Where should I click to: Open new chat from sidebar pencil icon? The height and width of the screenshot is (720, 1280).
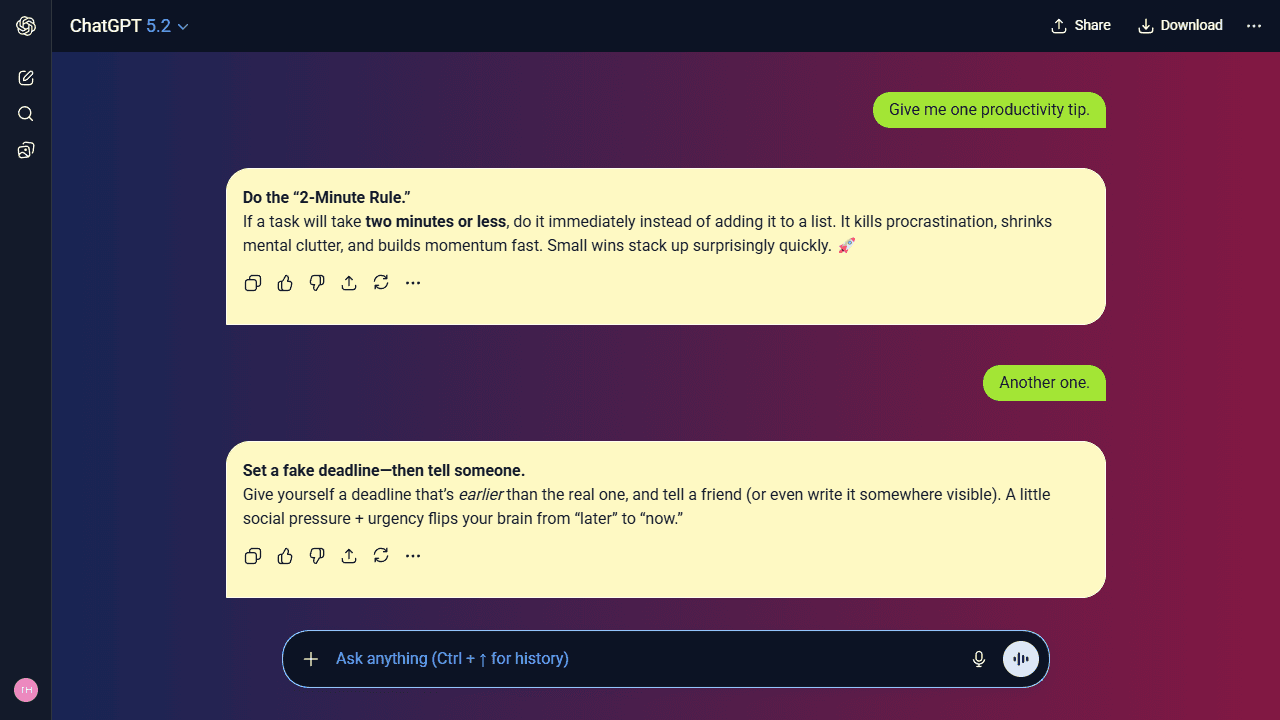coord(26,78)
